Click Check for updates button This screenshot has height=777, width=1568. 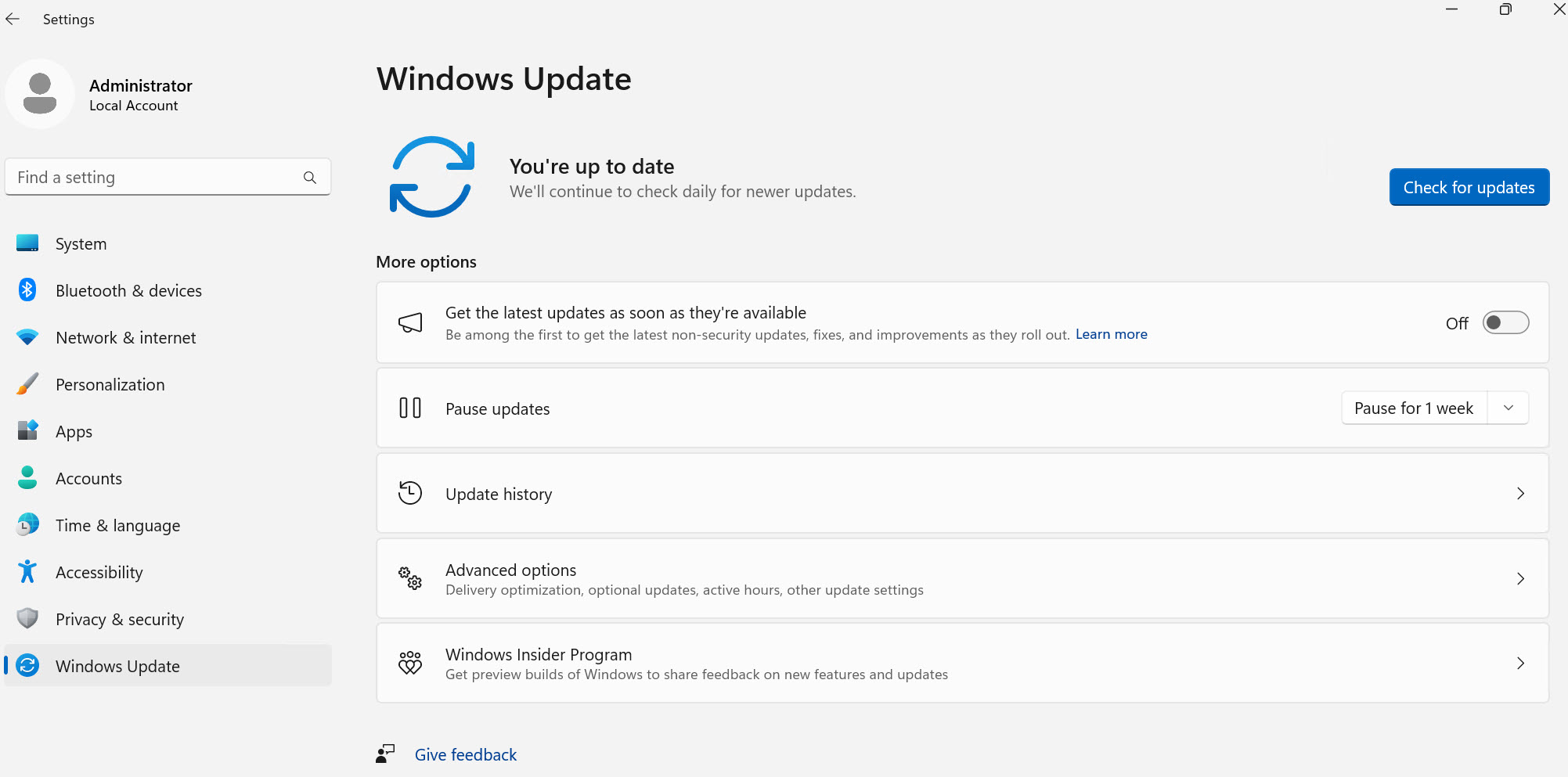coord(1469,187)
